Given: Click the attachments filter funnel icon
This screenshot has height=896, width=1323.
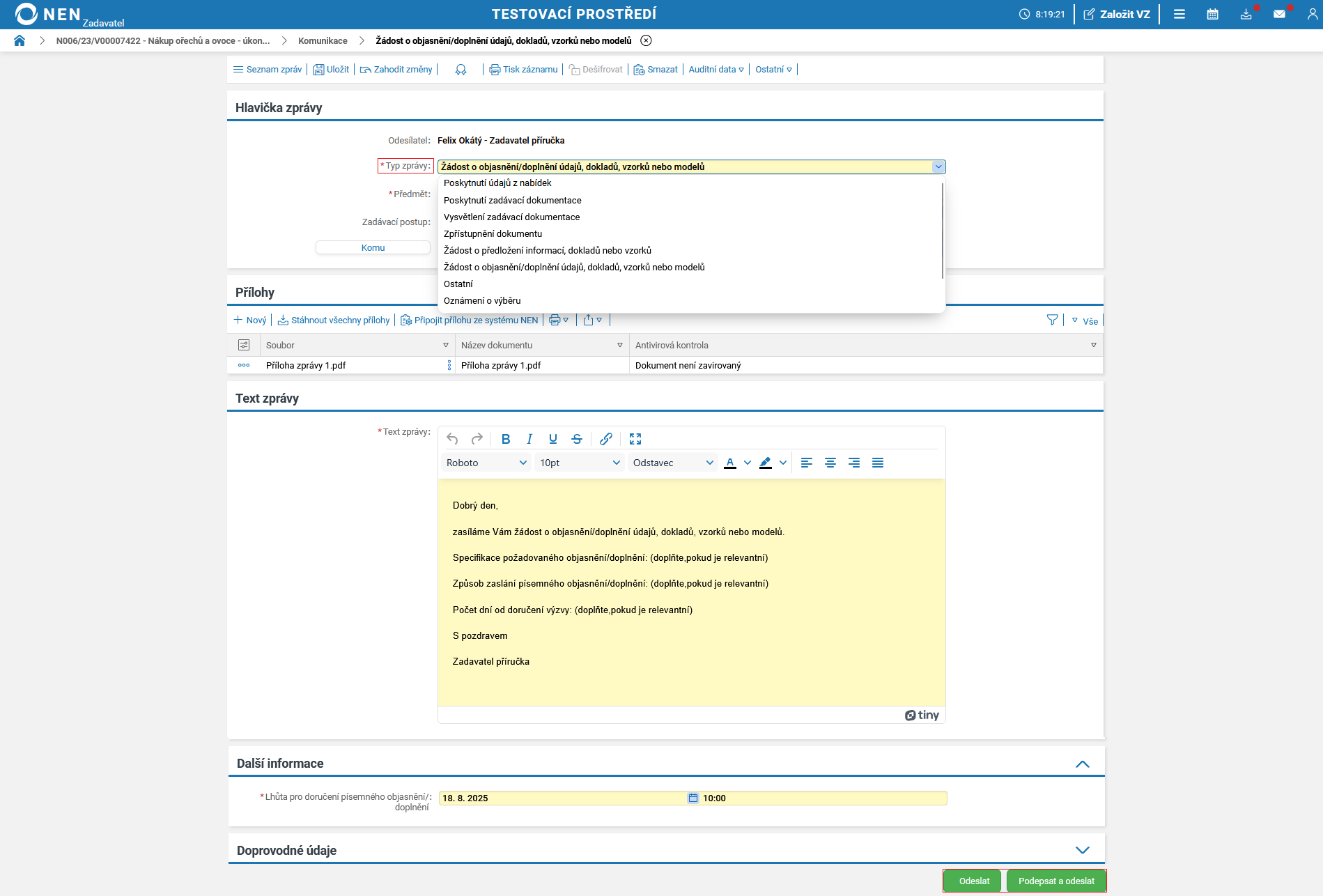Looking at the screenshot, I should click(x=1053, y=320).
